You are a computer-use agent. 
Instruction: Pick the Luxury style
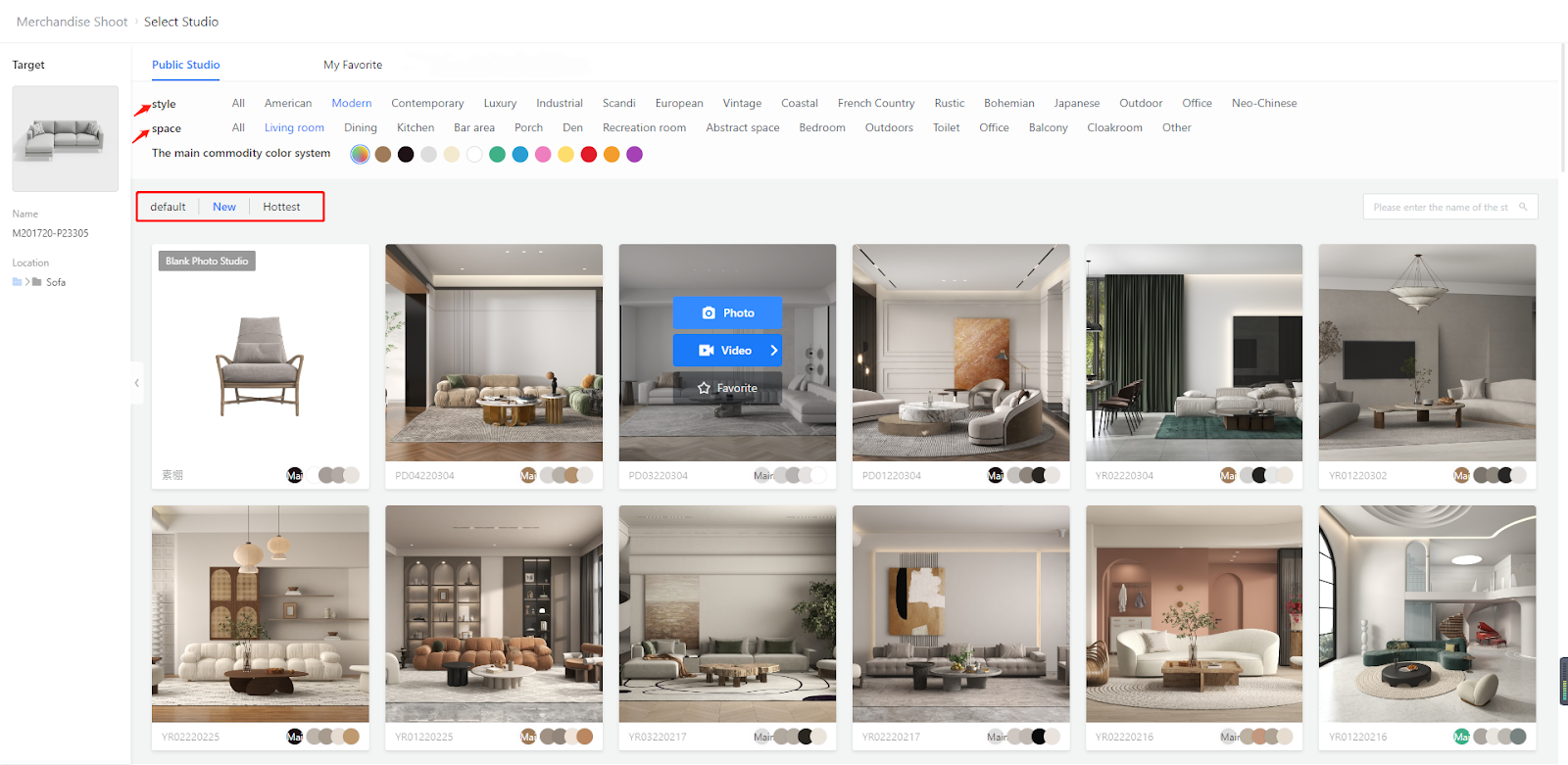[500, 103]
